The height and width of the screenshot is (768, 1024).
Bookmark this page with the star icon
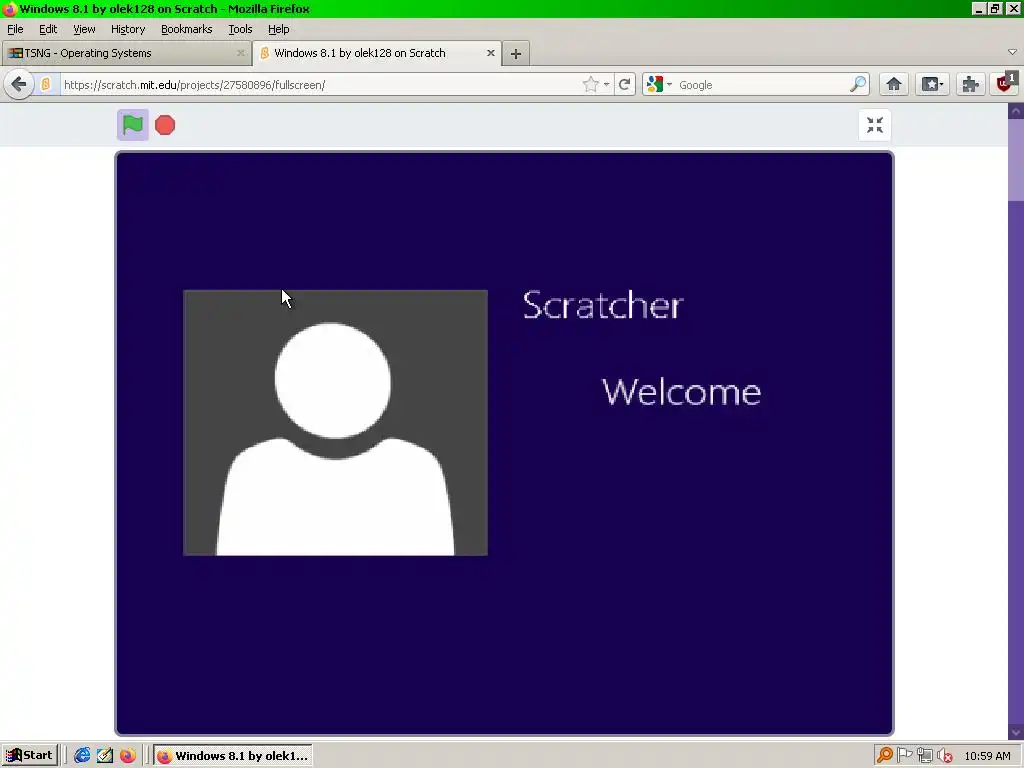pos(590,84)
